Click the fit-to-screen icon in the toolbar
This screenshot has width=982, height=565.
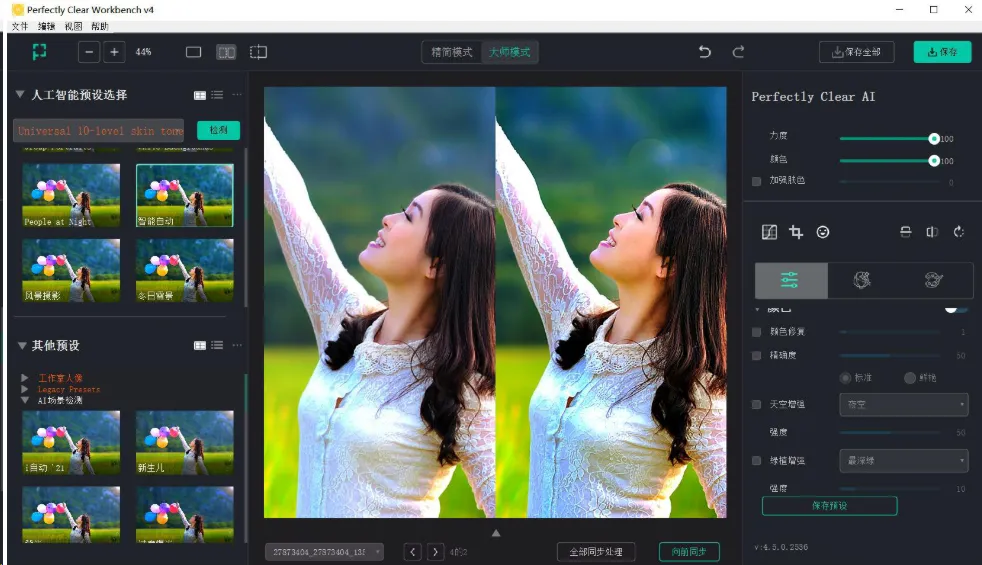pyautogui.click(x=39, y=51)
